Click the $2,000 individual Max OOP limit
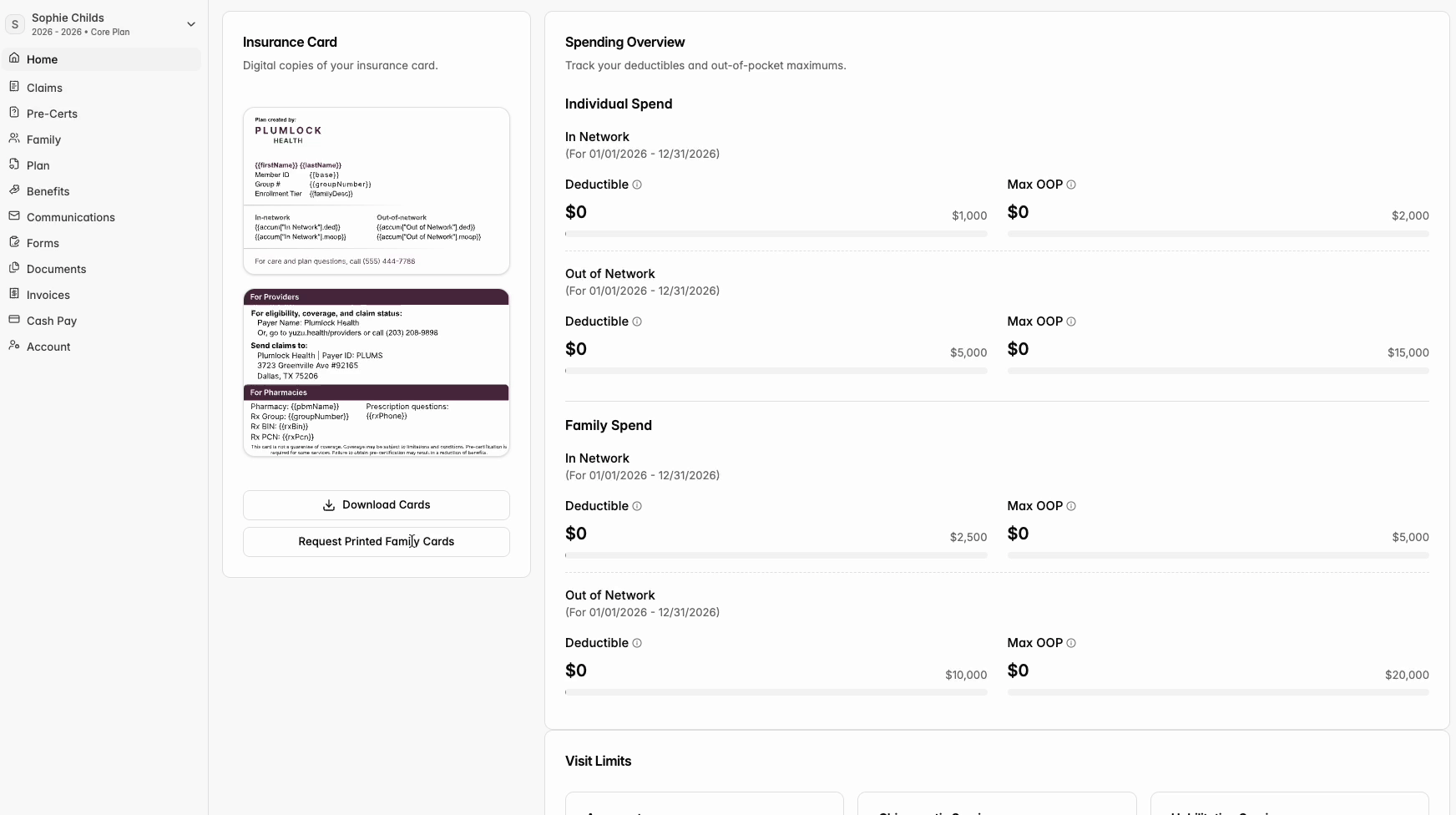Image resolution: width=1456 pixels, height=815 pixels. pyautogui.click(x=1410, y=215)
